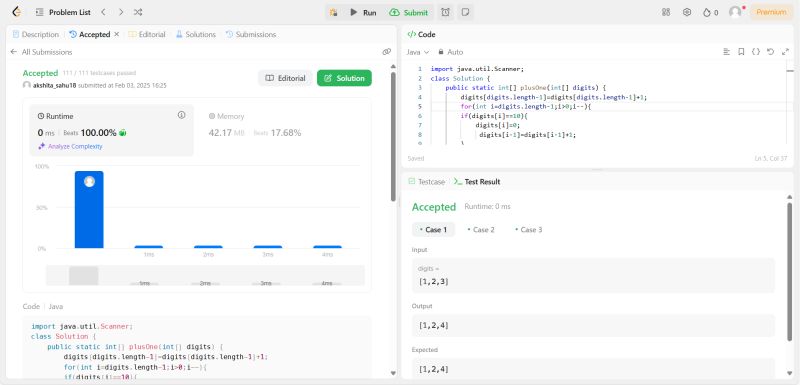
Task: Open the layout grid icon
Action: tap(666, 12)
